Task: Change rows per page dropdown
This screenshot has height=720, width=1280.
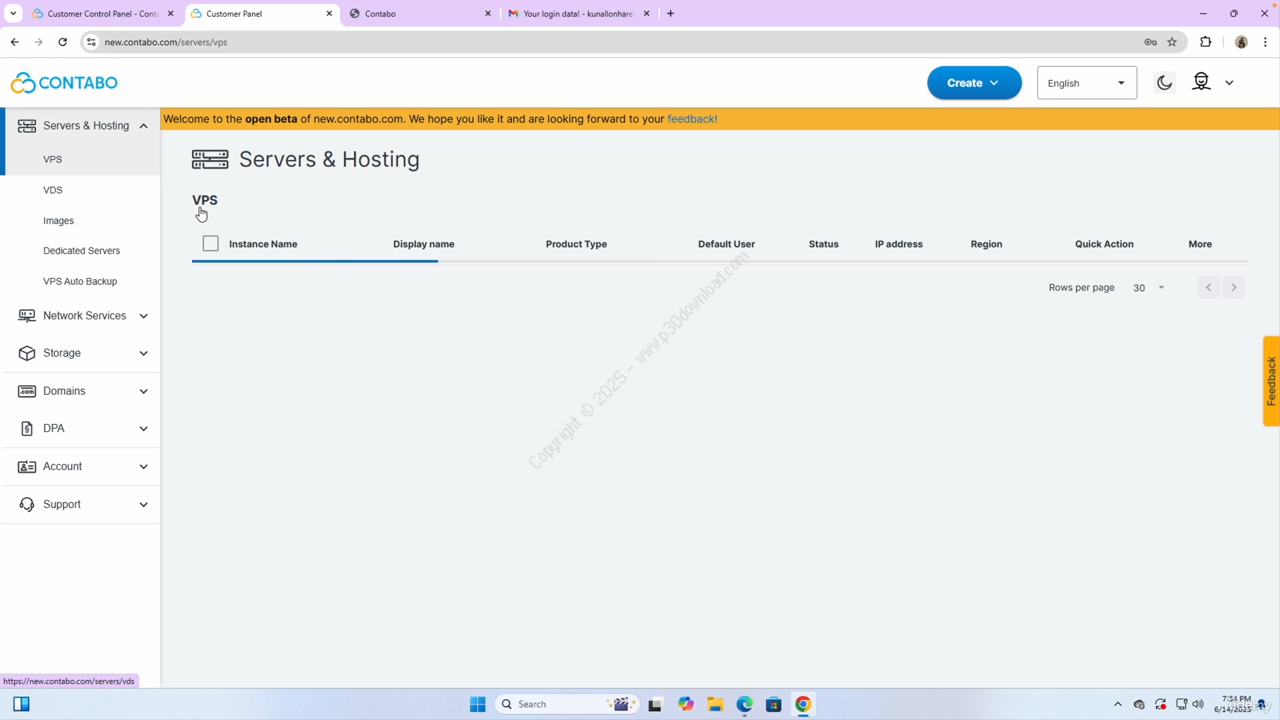Action: [1148, 288]
